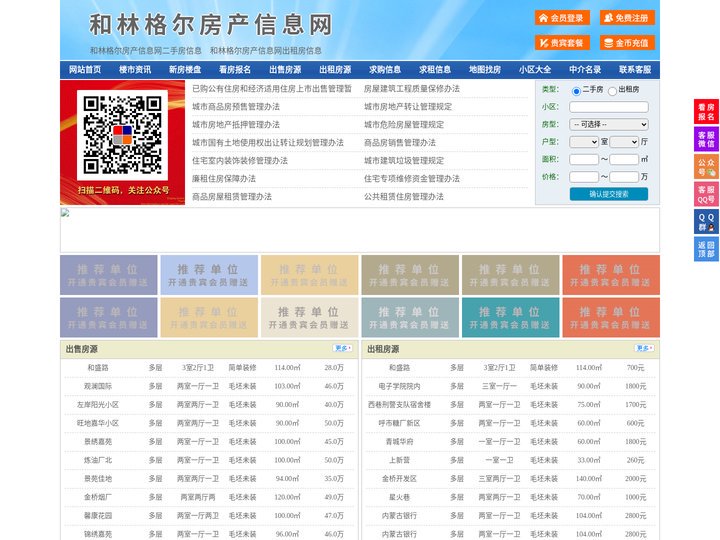Open the 金币充值 coin recharge button
Viewport: 720px width, 540px height.
[x=627, y=43]
